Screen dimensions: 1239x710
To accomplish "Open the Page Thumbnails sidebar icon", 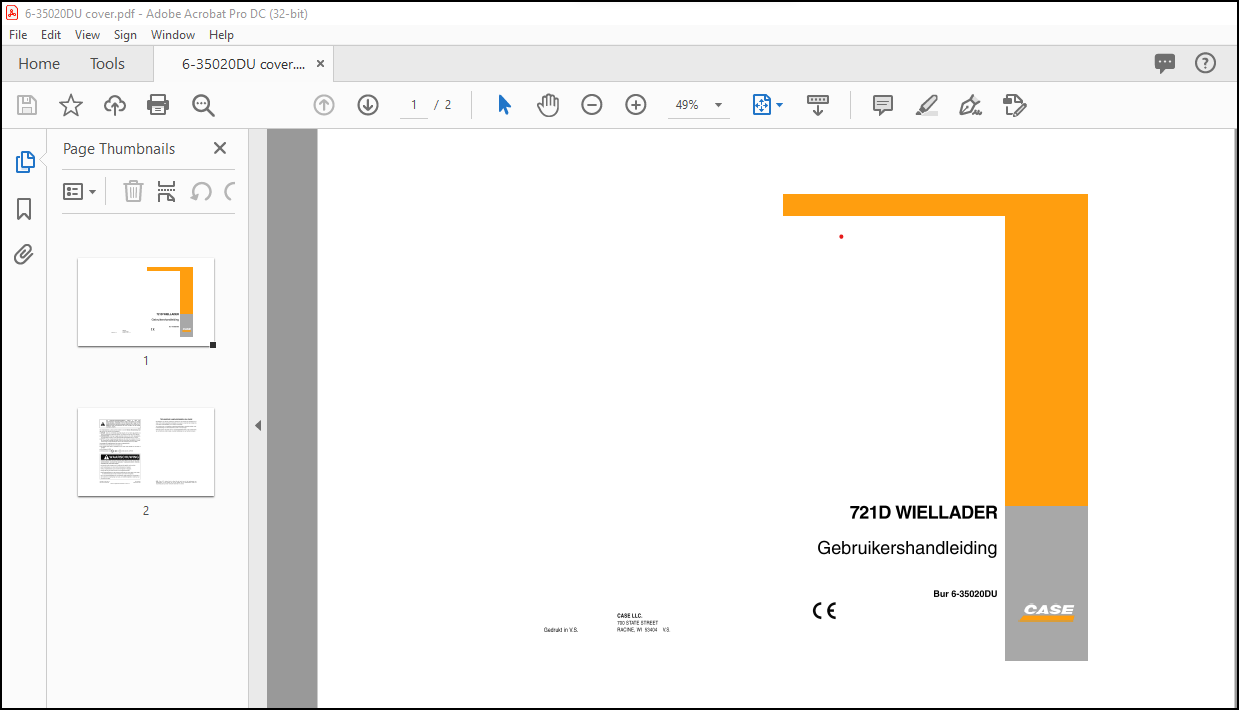I will [x=25, y=162].
